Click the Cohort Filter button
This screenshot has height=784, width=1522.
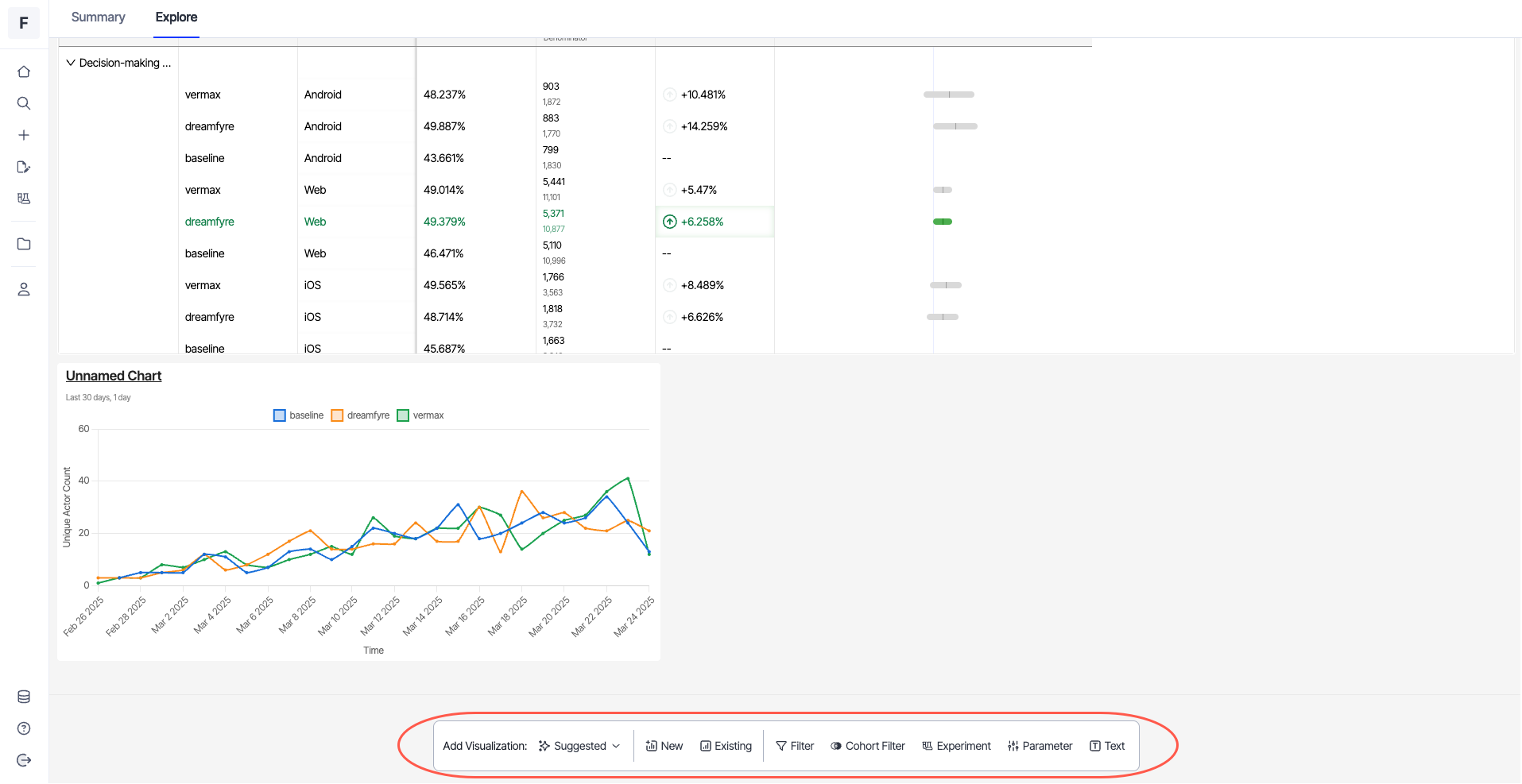pyautogui.click(x=868, y=746)
